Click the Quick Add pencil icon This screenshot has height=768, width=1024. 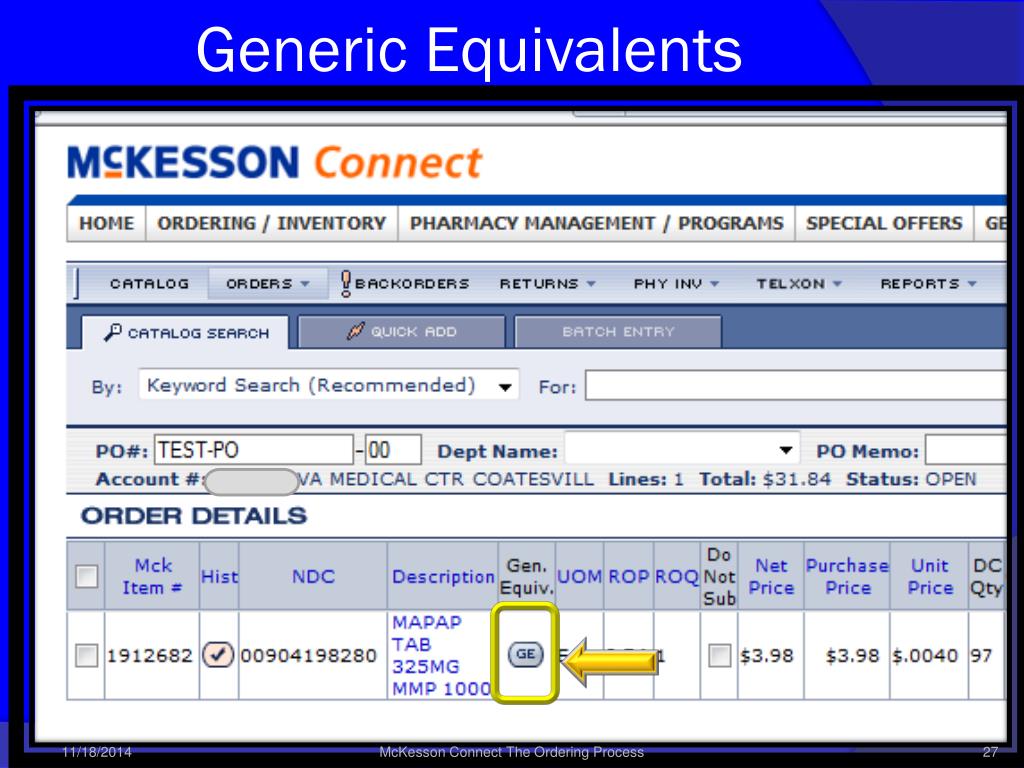(x=356, y=331)
